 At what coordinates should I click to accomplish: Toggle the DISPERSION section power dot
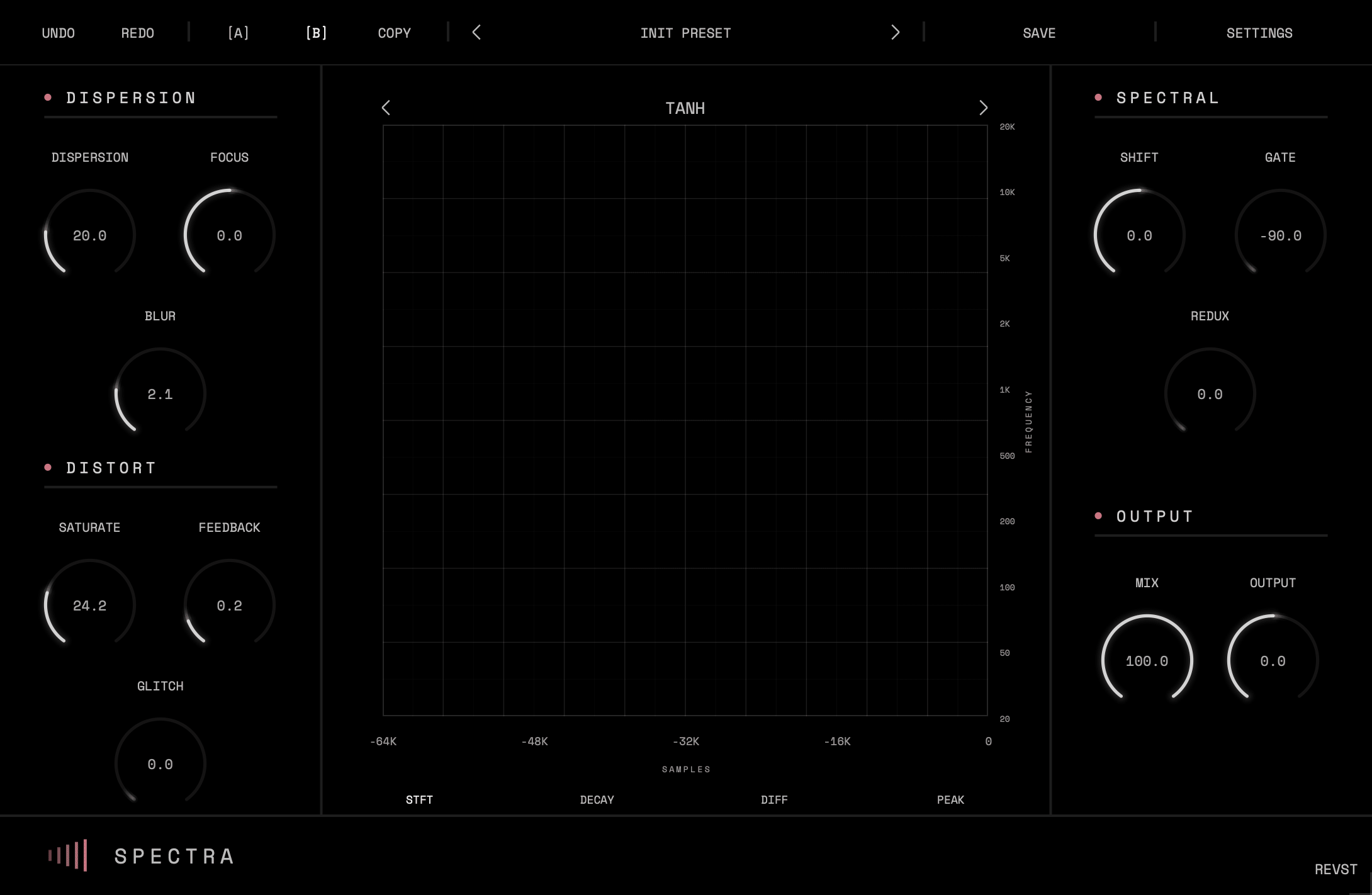pos(48,97)
